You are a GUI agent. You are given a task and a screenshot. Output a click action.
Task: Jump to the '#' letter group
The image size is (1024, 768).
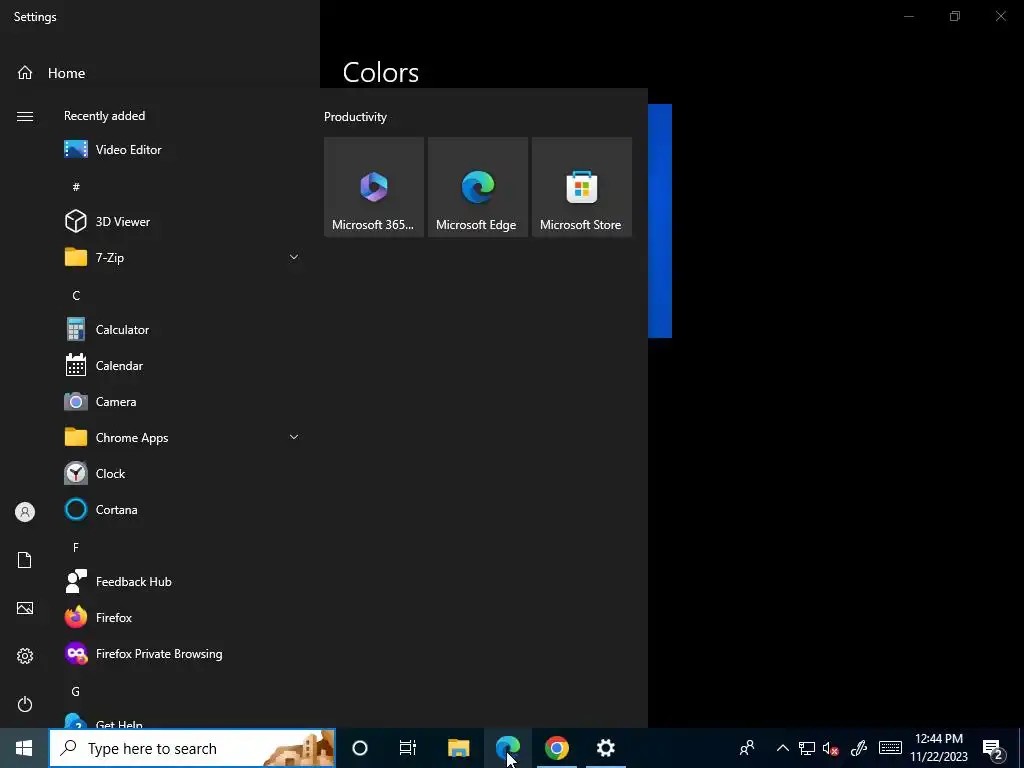click(76, 187)
